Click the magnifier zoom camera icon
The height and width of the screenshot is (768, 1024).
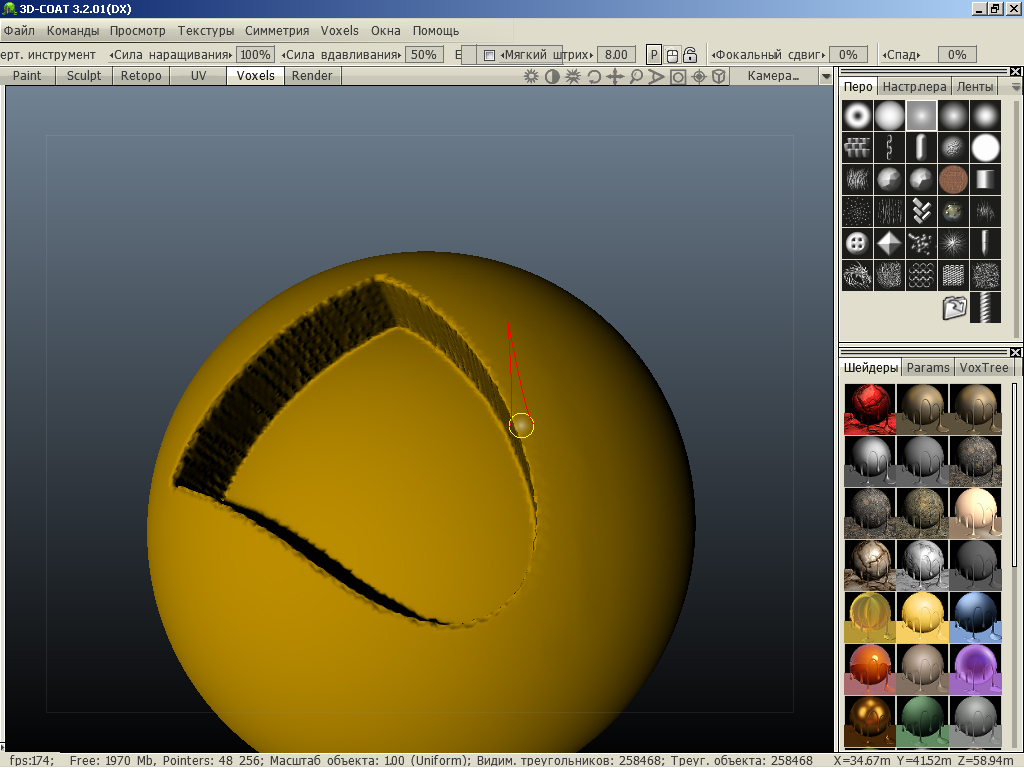pyautogui.click(x=636, y=77)
